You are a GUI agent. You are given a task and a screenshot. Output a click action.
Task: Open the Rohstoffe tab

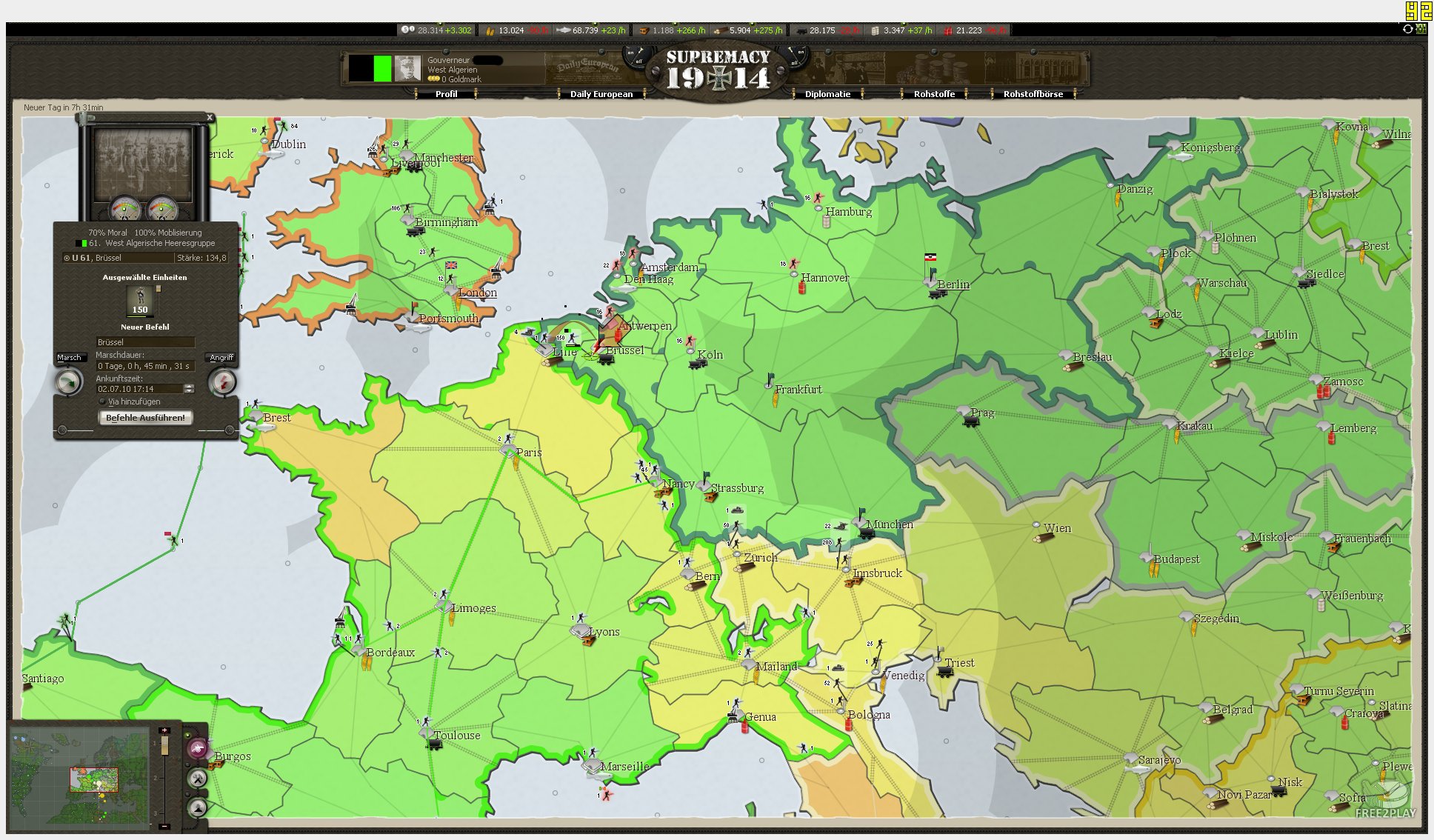(x=934, y=94)
